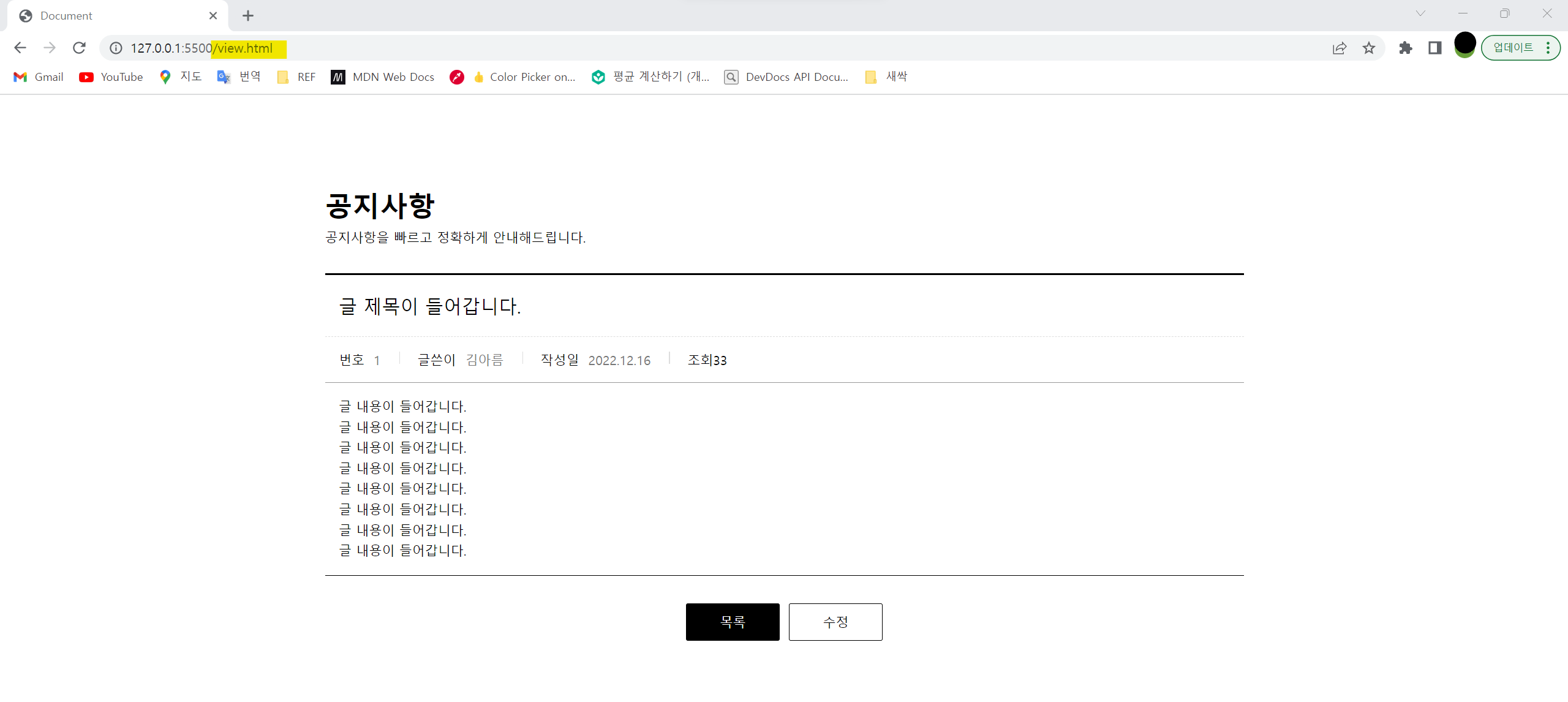1568x702 pixels.
Task: Close the Document tab
Action: pyautogui.click(x=213, y=16)
